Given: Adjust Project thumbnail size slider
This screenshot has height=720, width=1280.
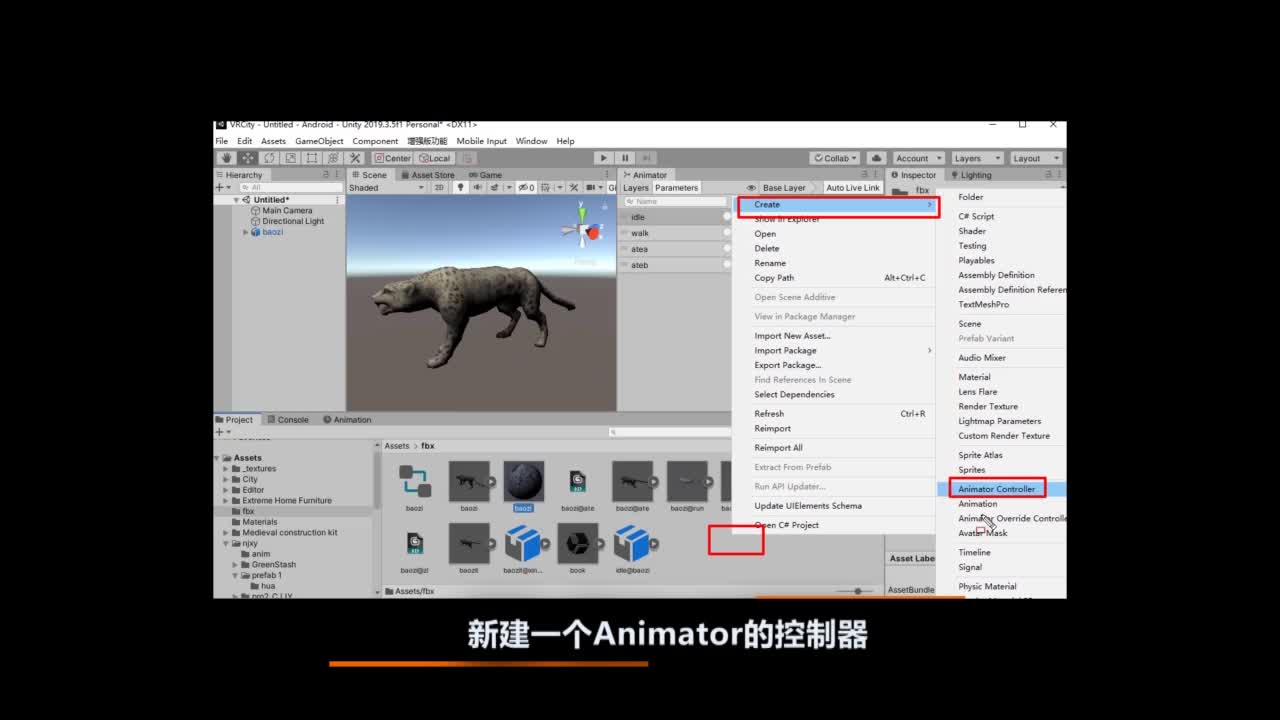Looking at the screenshot, I should 857,591.
